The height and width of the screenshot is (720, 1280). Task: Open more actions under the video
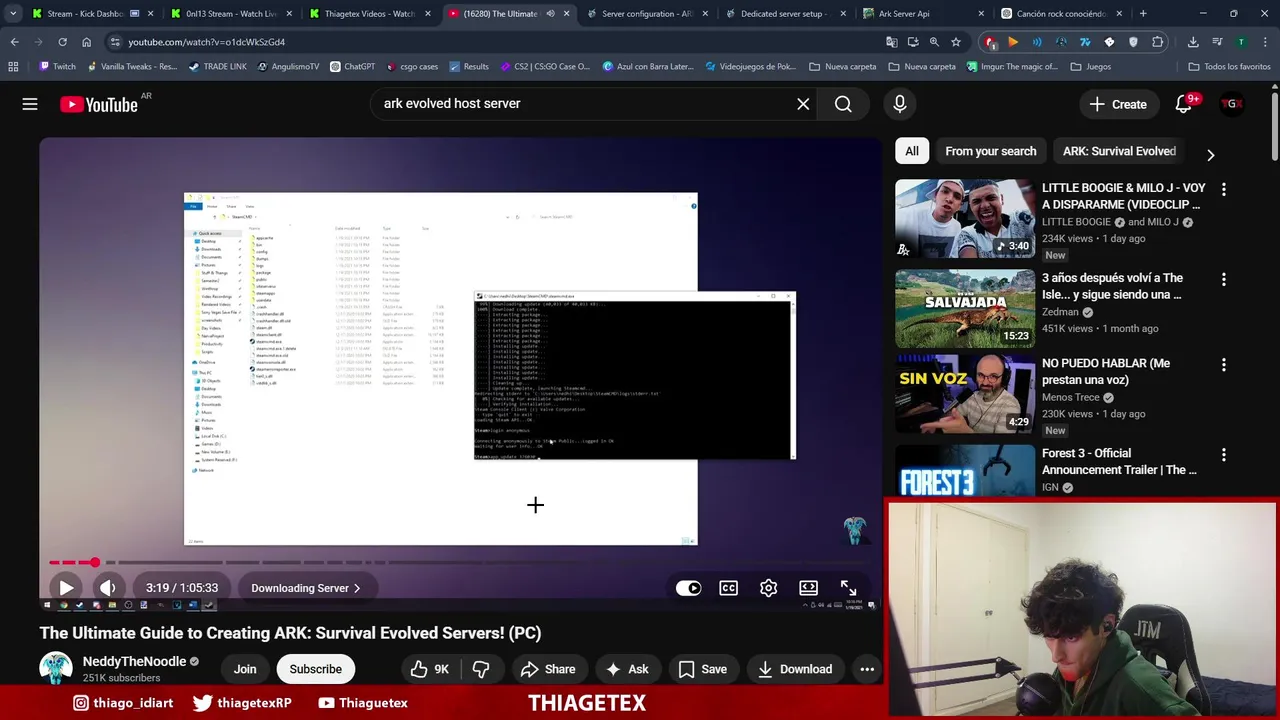click(867, 669)
